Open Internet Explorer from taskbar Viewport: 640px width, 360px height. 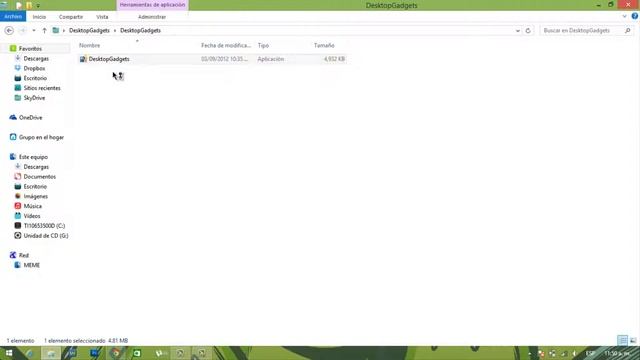(30, 353)
